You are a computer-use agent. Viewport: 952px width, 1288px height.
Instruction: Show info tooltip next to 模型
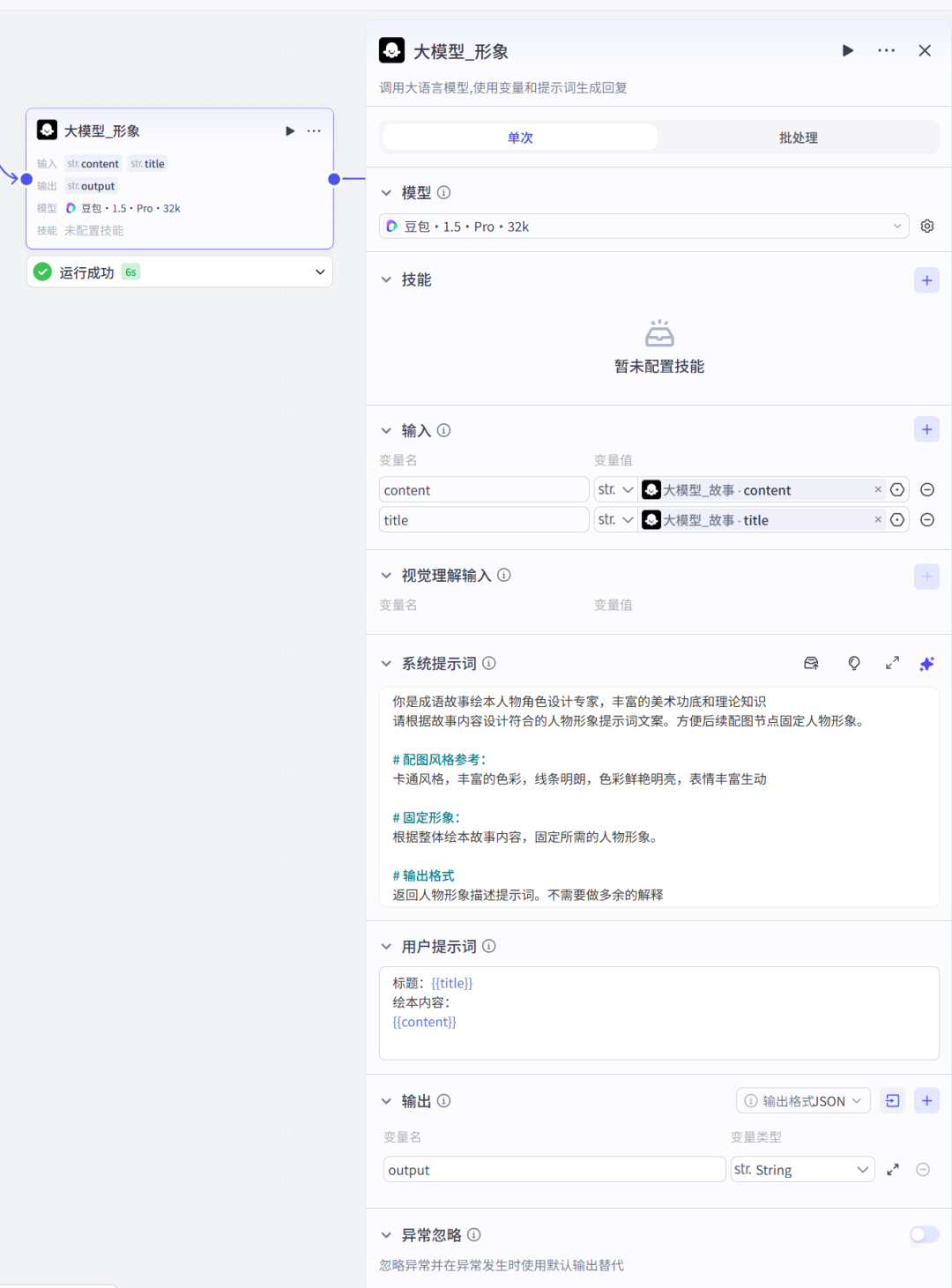click(x=444, y=192)
